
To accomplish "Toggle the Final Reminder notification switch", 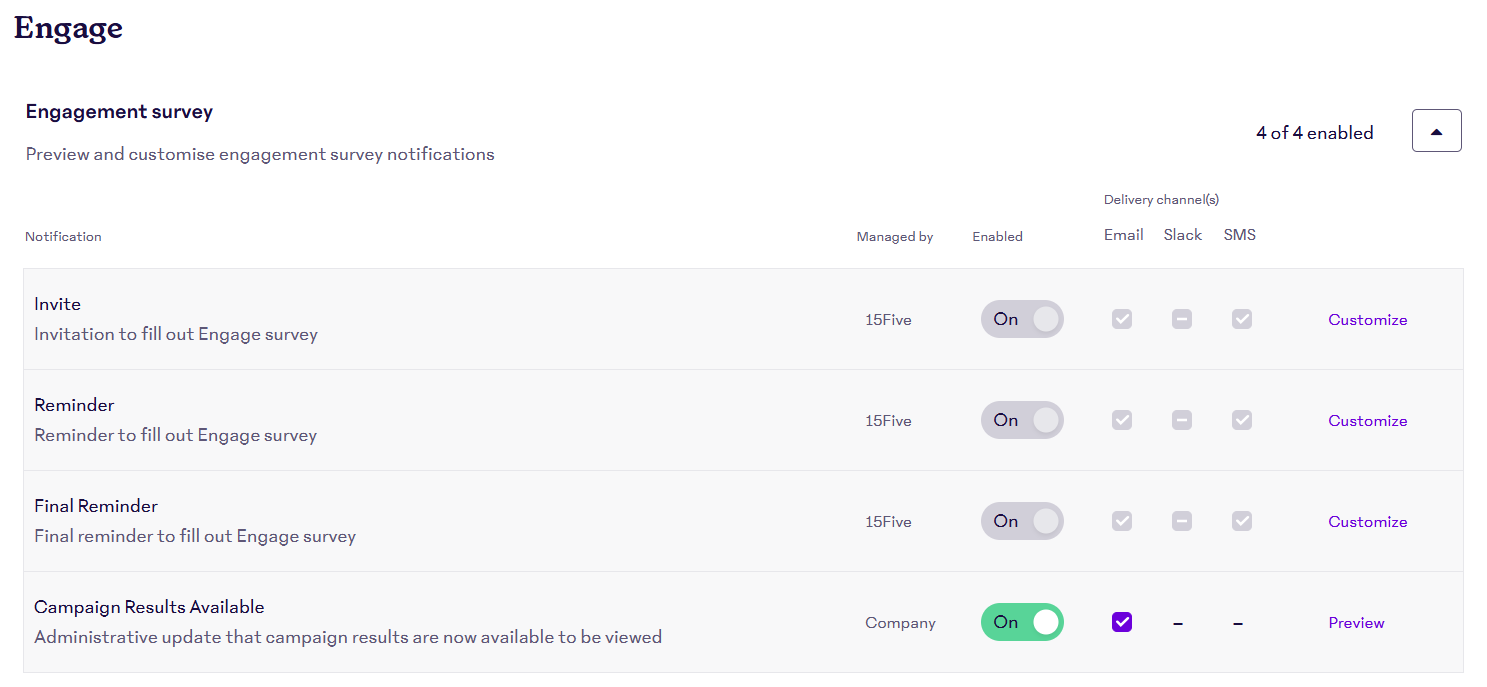I will tap(1022, 521).
